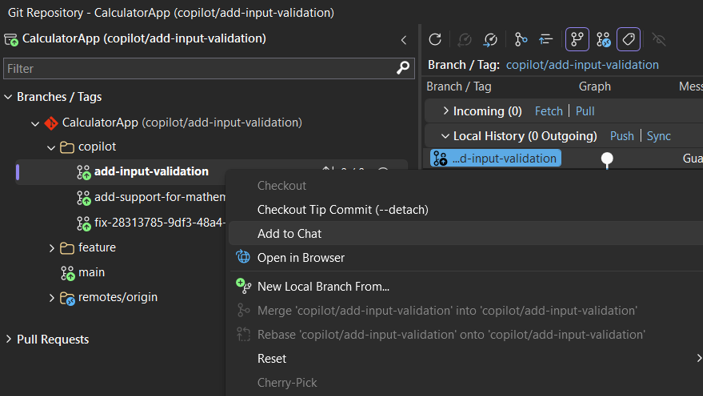Click branch icon beside add-input-validation
Viewport: 703px width, 396px height.
click(83, 172)
